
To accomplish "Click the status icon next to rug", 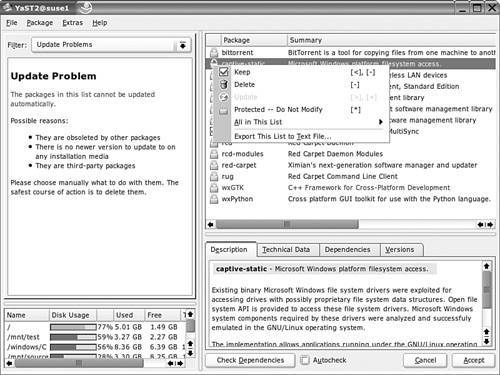I will tap(214, 176).
